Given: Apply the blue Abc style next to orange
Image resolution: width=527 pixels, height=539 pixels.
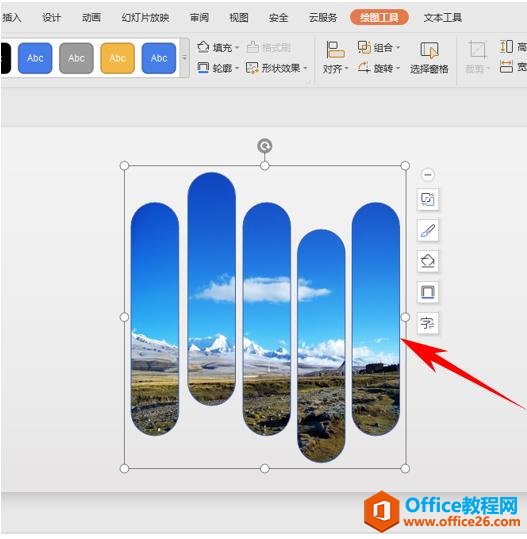Looking at the screenshot, I should tap(159, 58).
